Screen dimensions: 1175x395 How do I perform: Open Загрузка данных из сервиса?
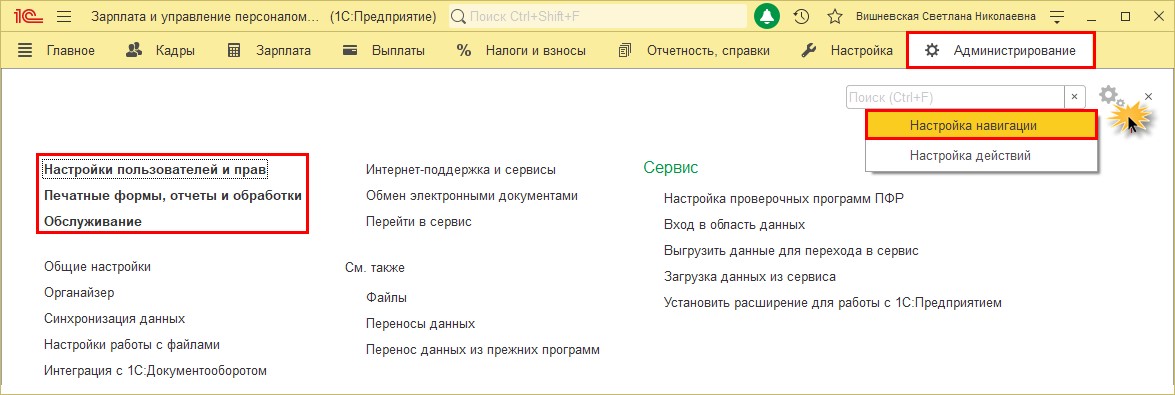click(x=749, y=277)
